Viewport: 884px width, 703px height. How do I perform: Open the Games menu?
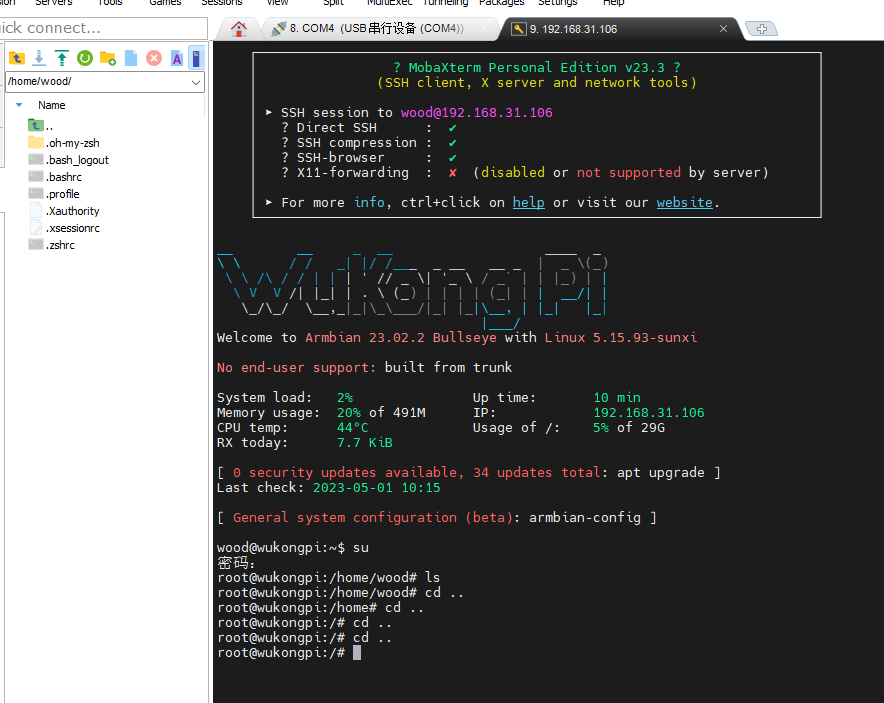pyautogui.click(x=165, y=3)
